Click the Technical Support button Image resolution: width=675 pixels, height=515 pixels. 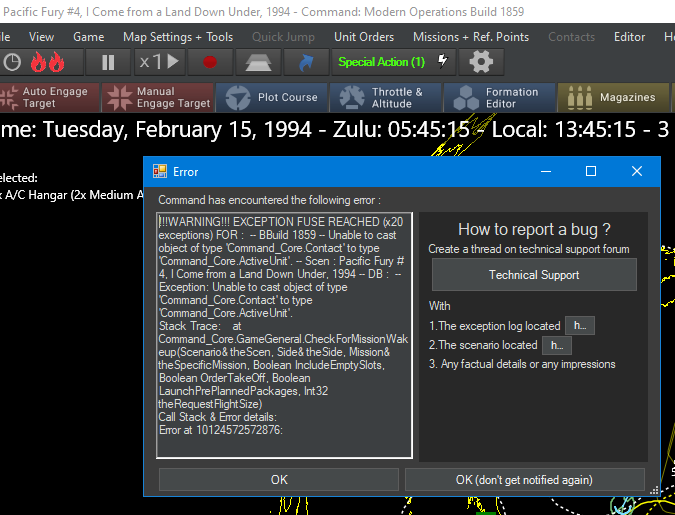(x=534, y=275)
